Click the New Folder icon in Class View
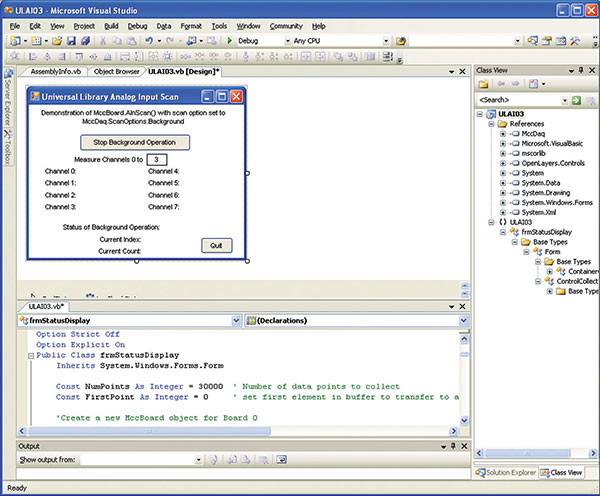Screen dimensions: 600x496 pyautogui.click(x=484, y=84)
